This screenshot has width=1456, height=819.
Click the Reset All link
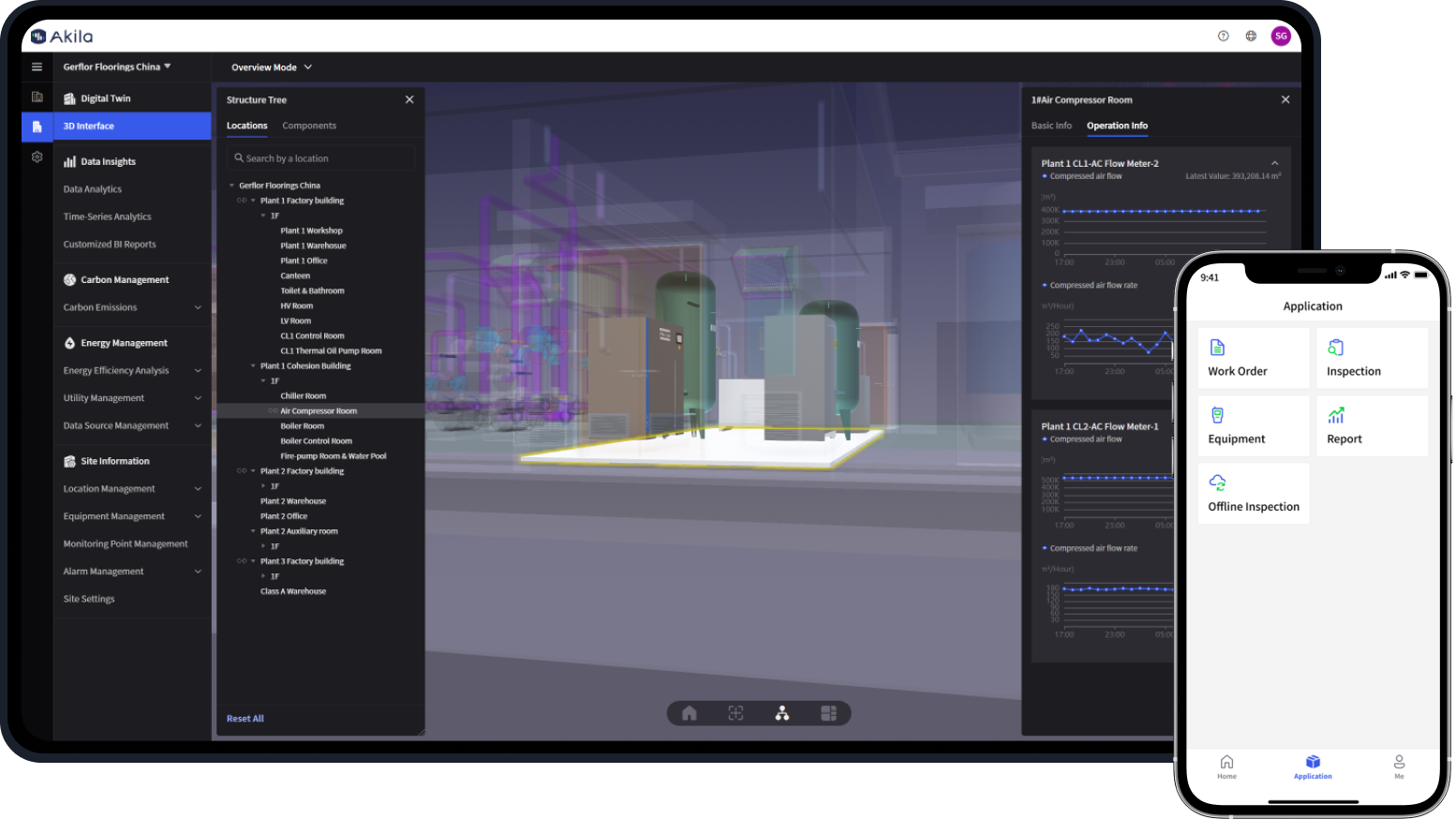pyautogui.click(x=245, y=719)
